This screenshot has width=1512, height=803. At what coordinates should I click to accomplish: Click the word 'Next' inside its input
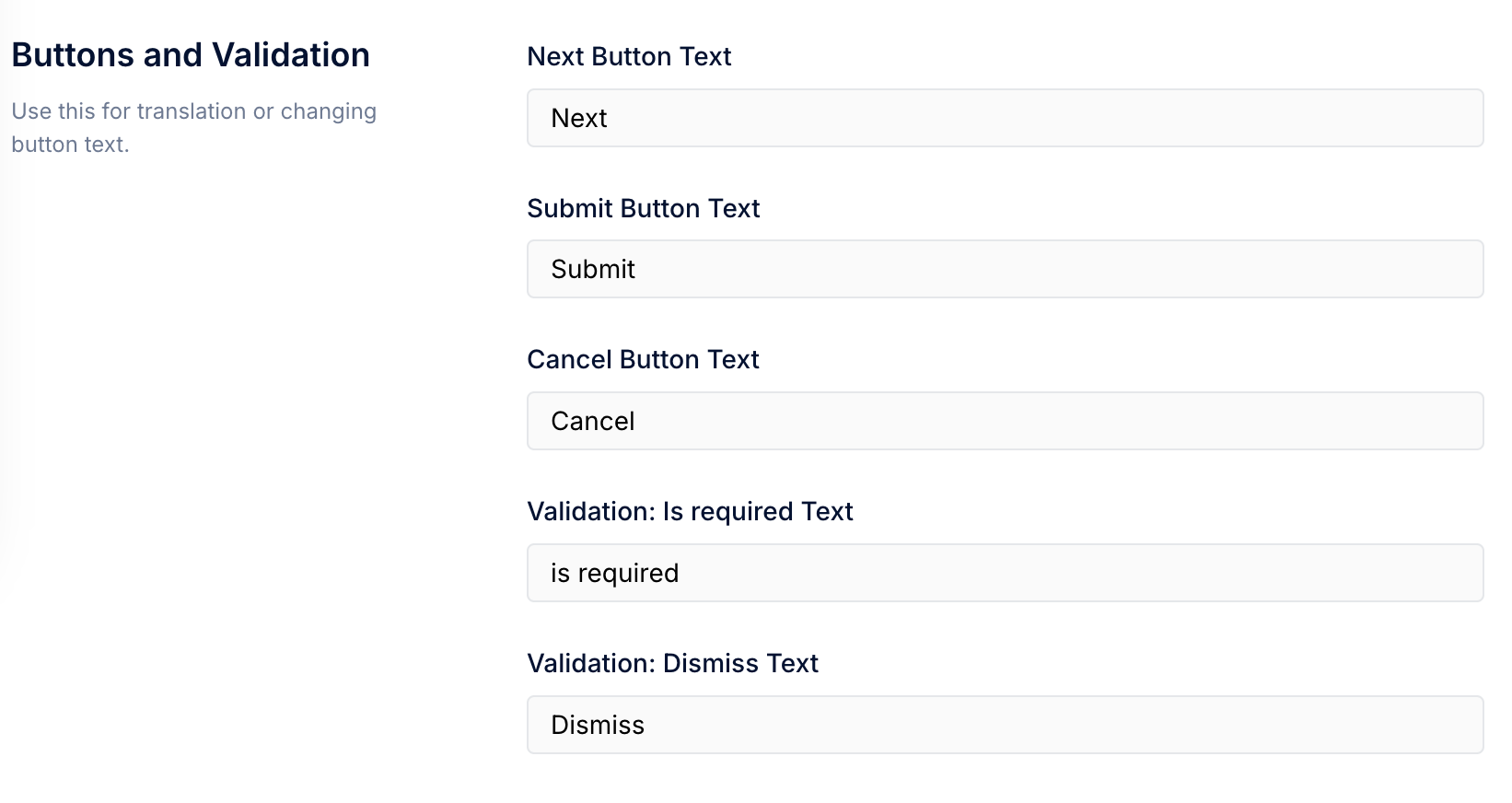pyautogui.click(x=579, y=118)
